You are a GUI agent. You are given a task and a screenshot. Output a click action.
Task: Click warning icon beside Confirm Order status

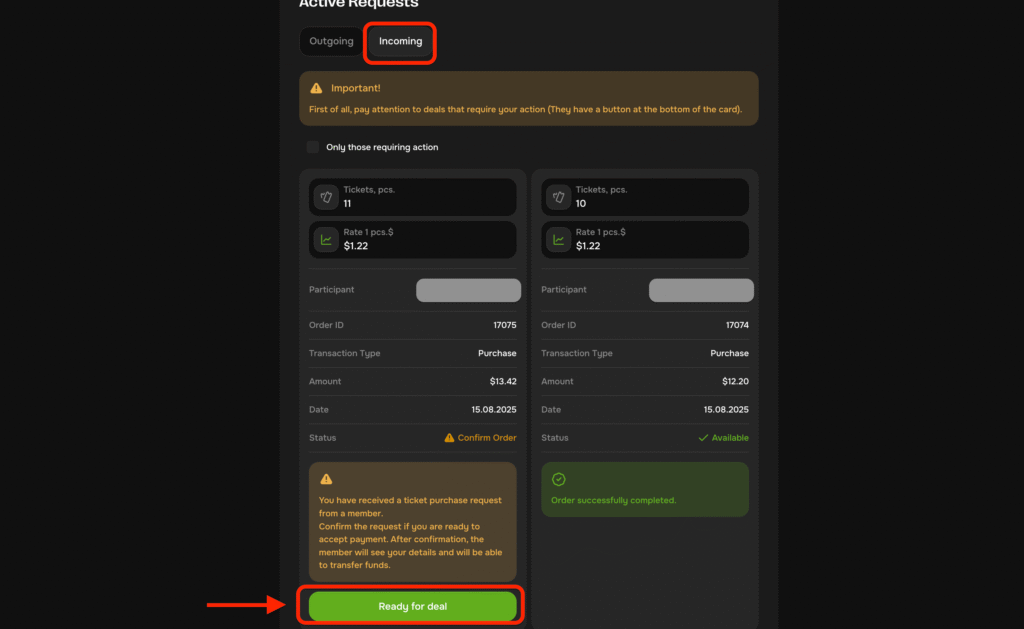click(450, 438)
